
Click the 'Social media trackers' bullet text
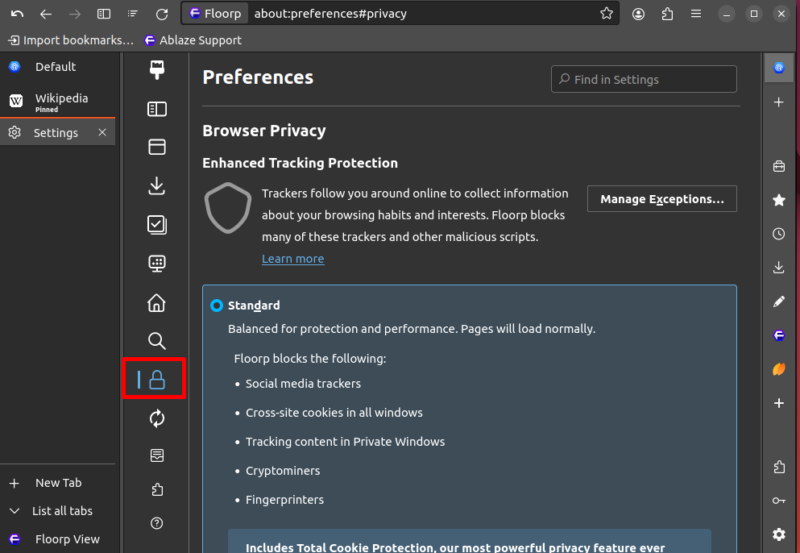303,384
